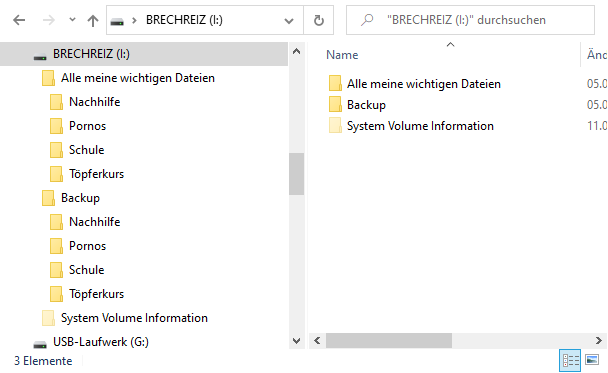The width and height of the screenshot is (608, 373).
Task: Click the tree pane scroll down arrow
Action: tap(296, 341)
